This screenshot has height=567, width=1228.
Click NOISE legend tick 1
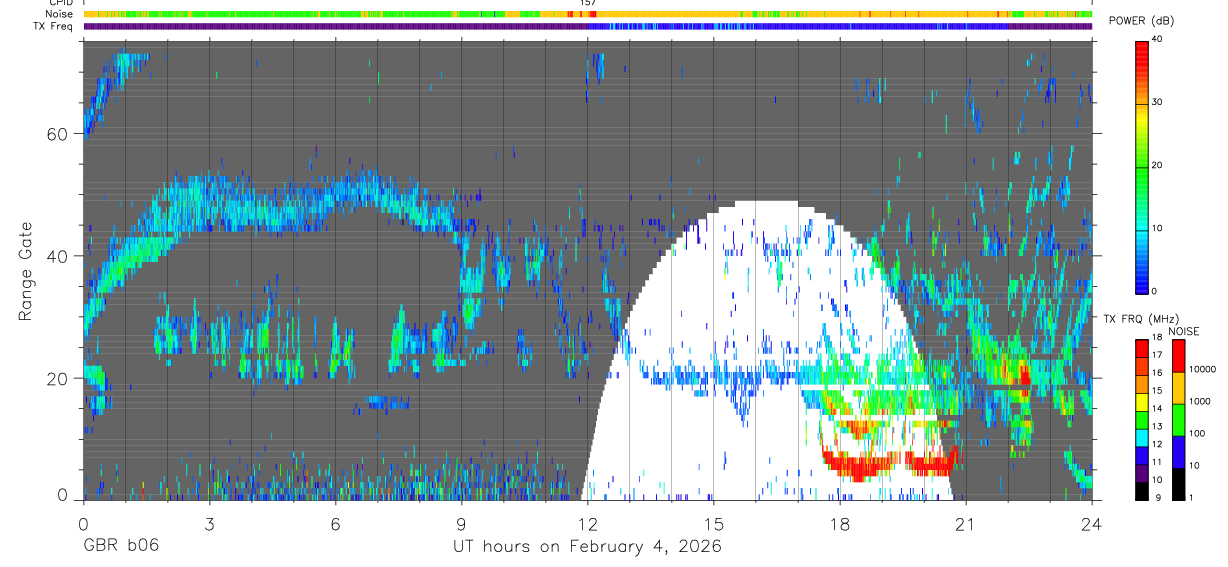pos(1192,497)
